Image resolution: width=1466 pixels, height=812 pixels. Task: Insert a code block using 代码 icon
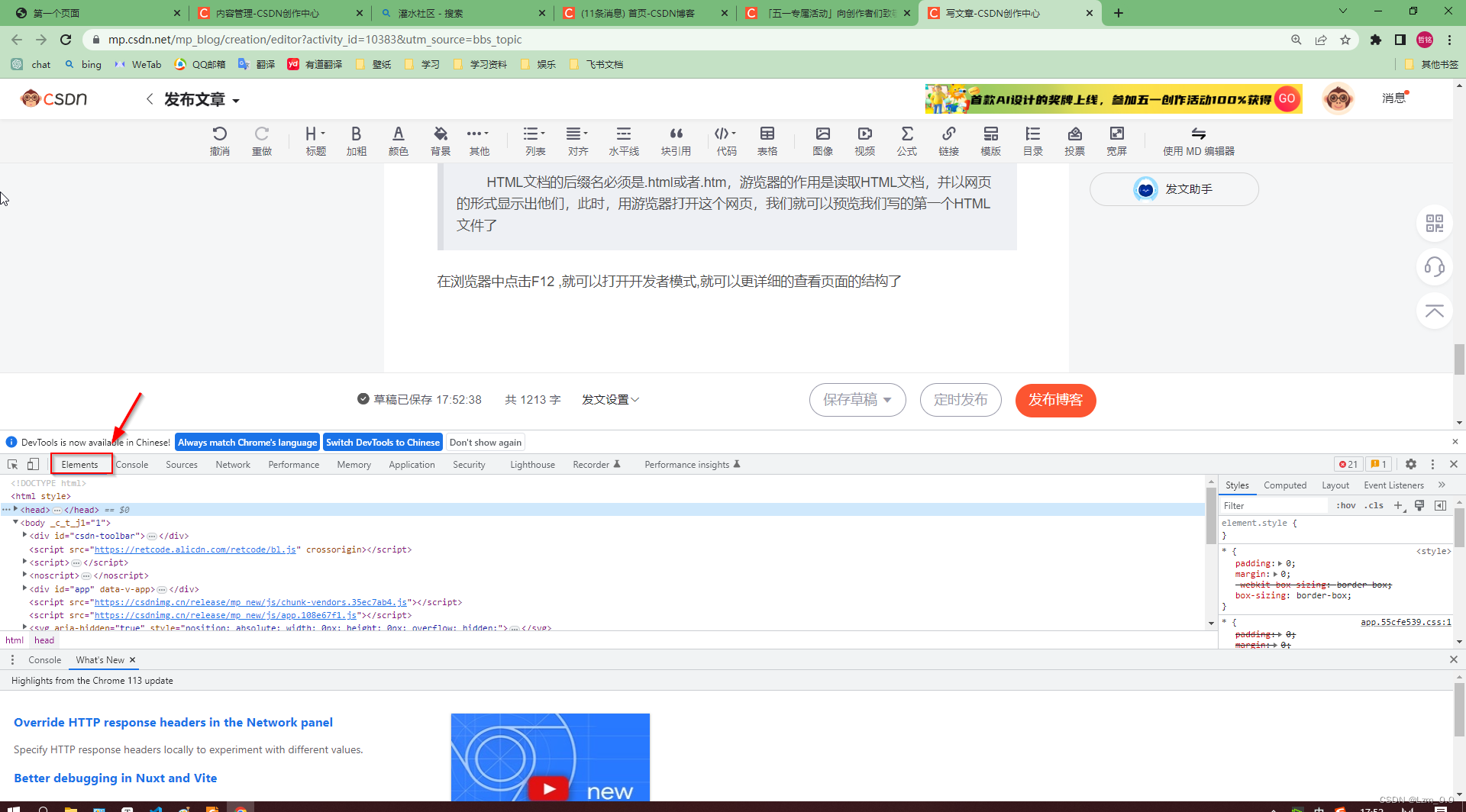724,140
